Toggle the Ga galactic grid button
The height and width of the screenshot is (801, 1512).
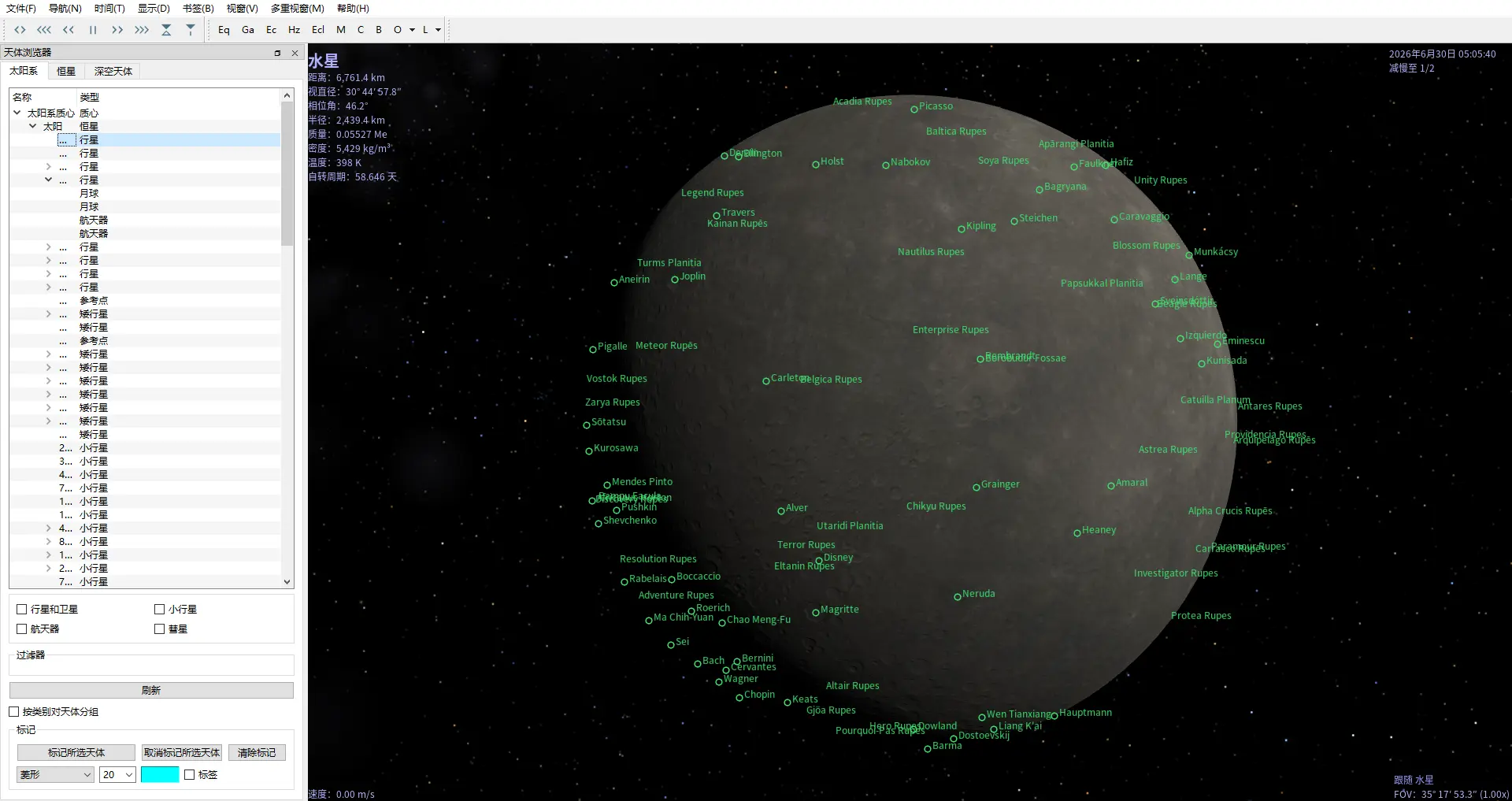(248, 30)
